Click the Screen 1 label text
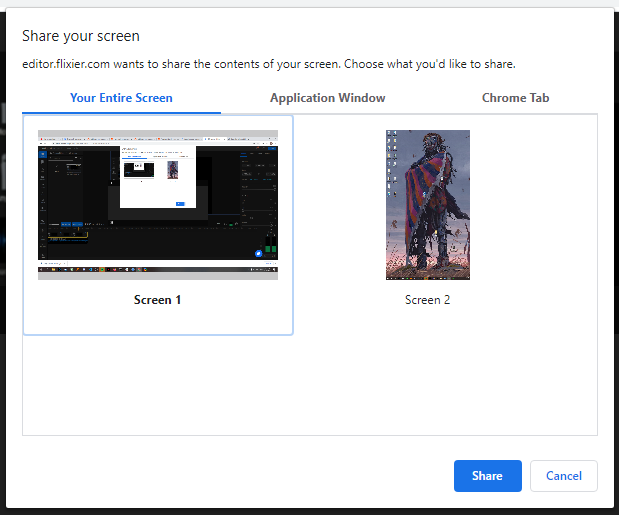619x515 pixels. [x=158, y=300]
